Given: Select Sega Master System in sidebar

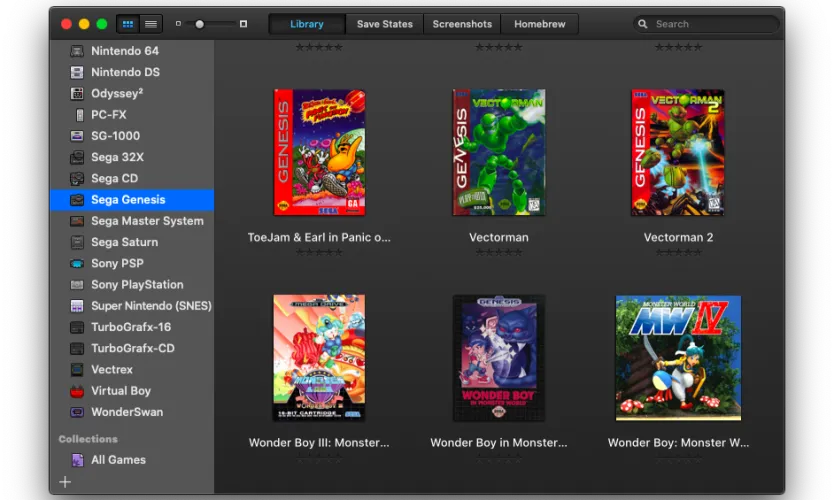Looking at the screenshot, I should click(x=146, y=221).
